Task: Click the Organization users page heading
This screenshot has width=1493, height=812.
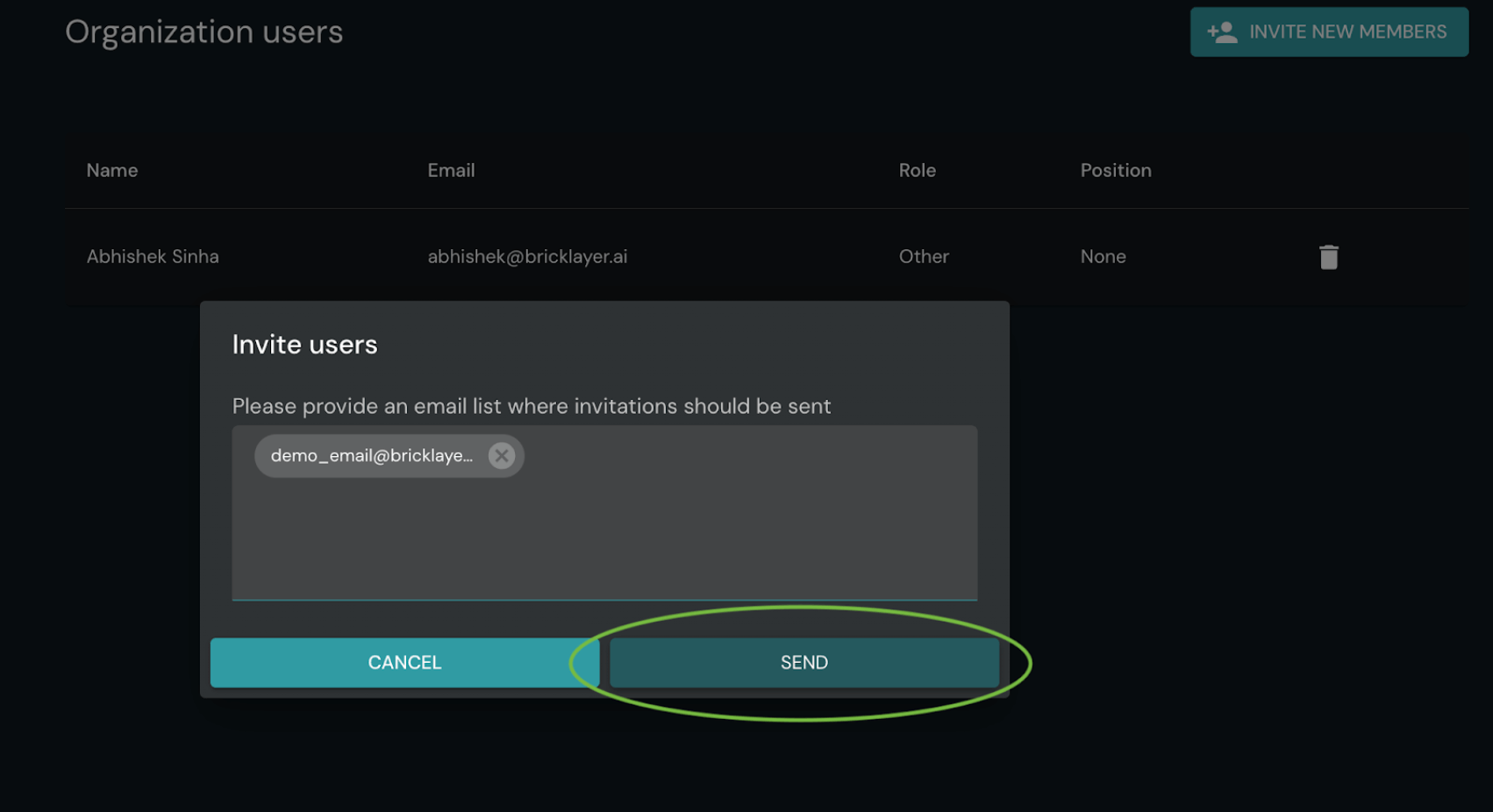Action: point(204,32)
